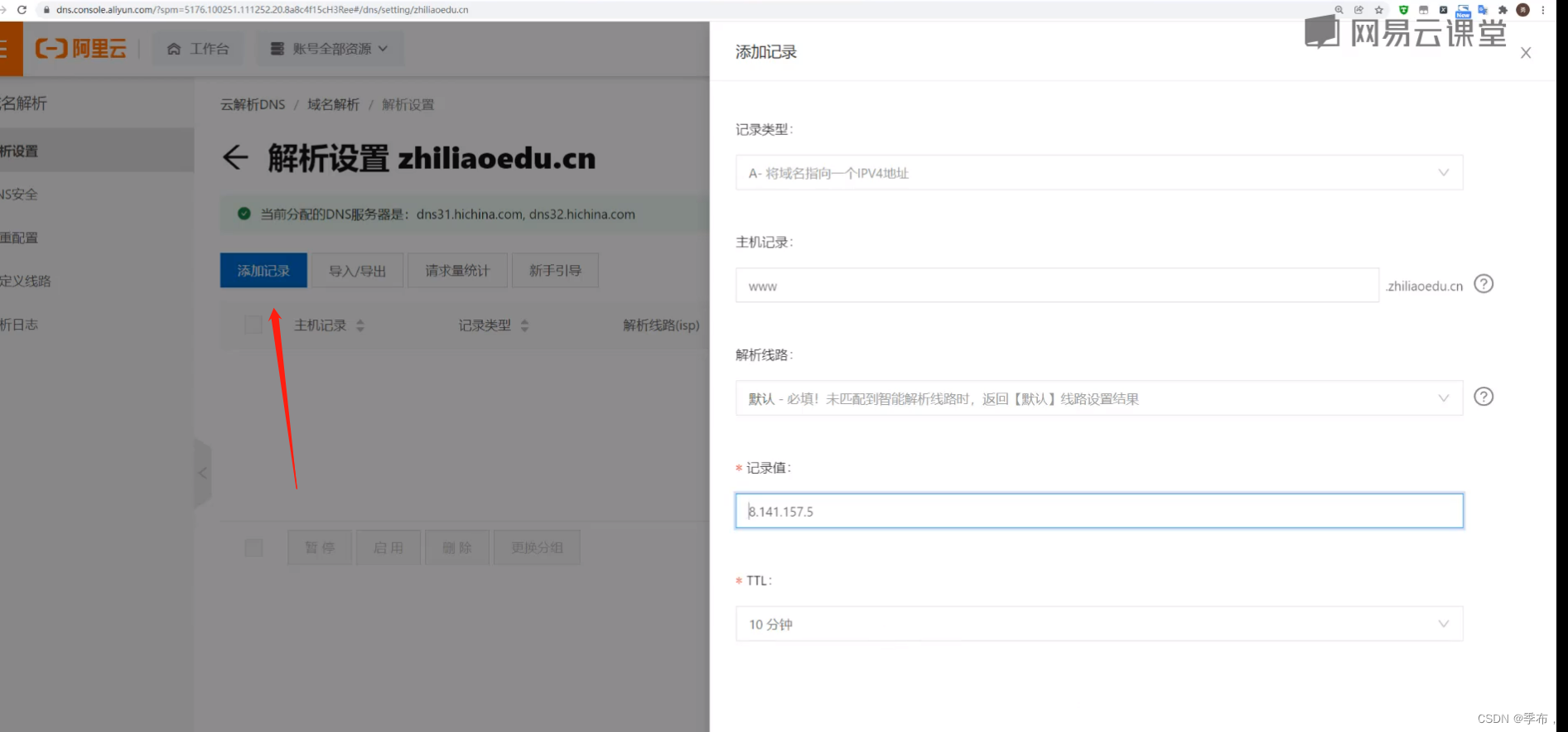1568x732 pixels.
Task: Open the 记录类型 dropdown
Action: (x=1099, y=173)
